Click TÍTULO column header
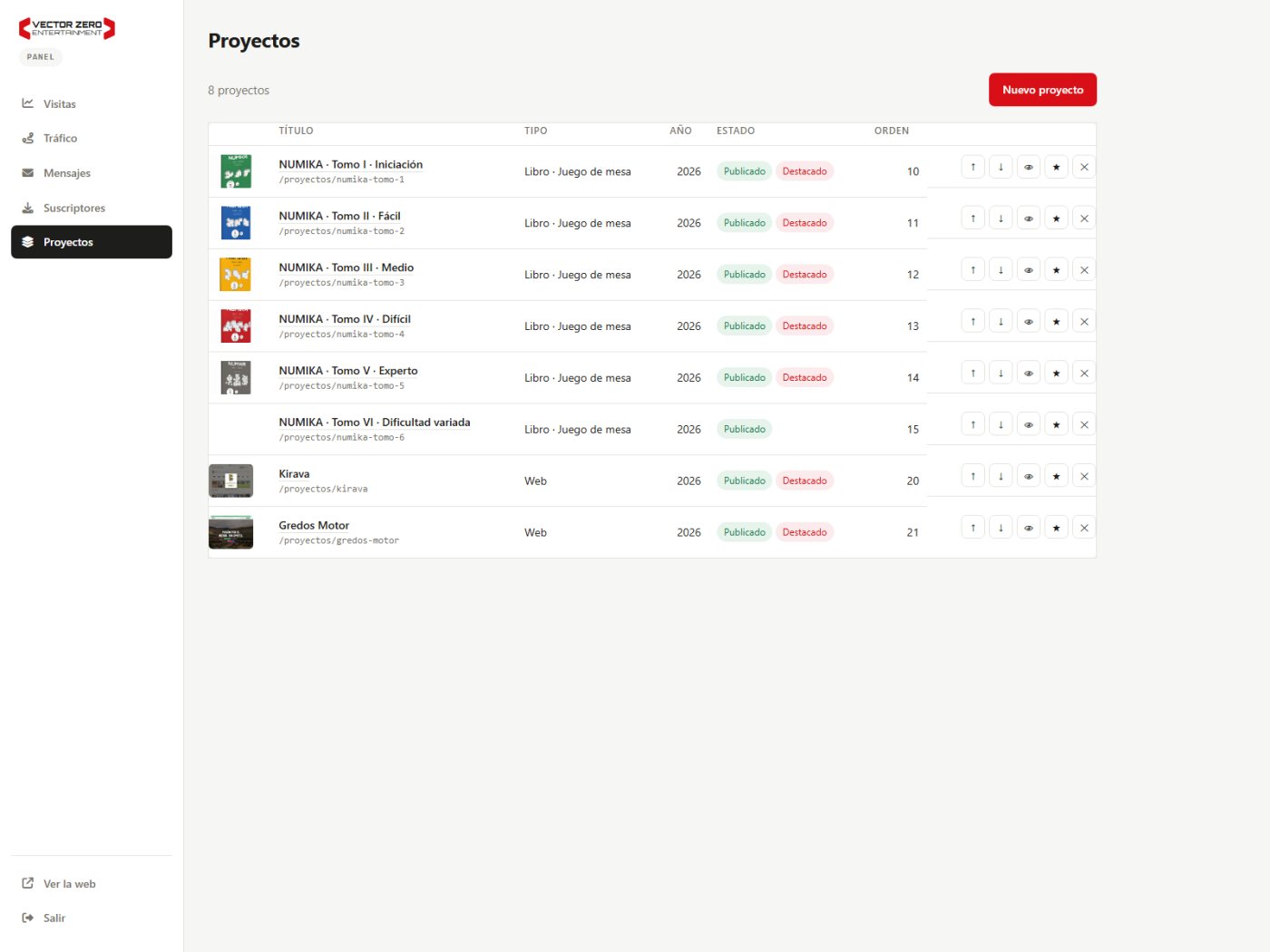 click(x=296, y=131)
